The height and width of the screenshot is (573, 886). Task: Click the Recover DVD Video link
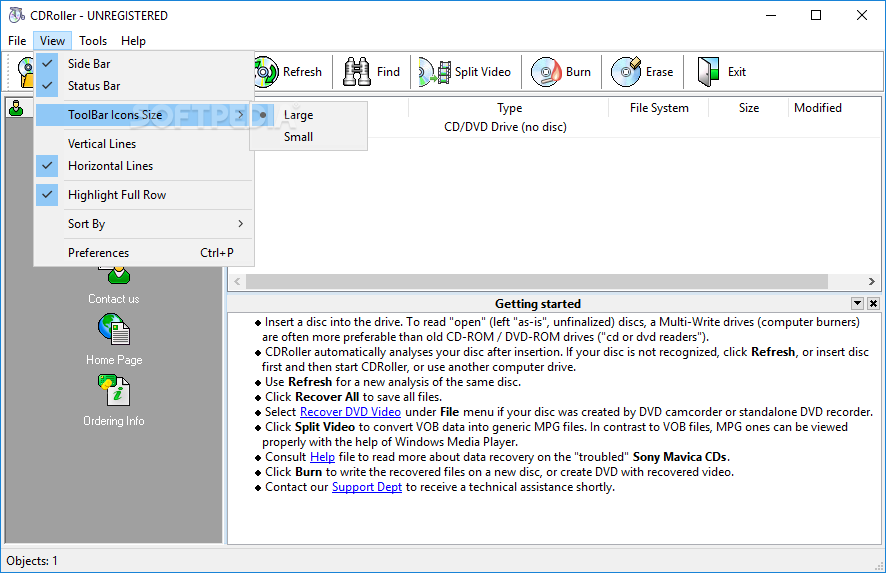click(x=350, y=412)
